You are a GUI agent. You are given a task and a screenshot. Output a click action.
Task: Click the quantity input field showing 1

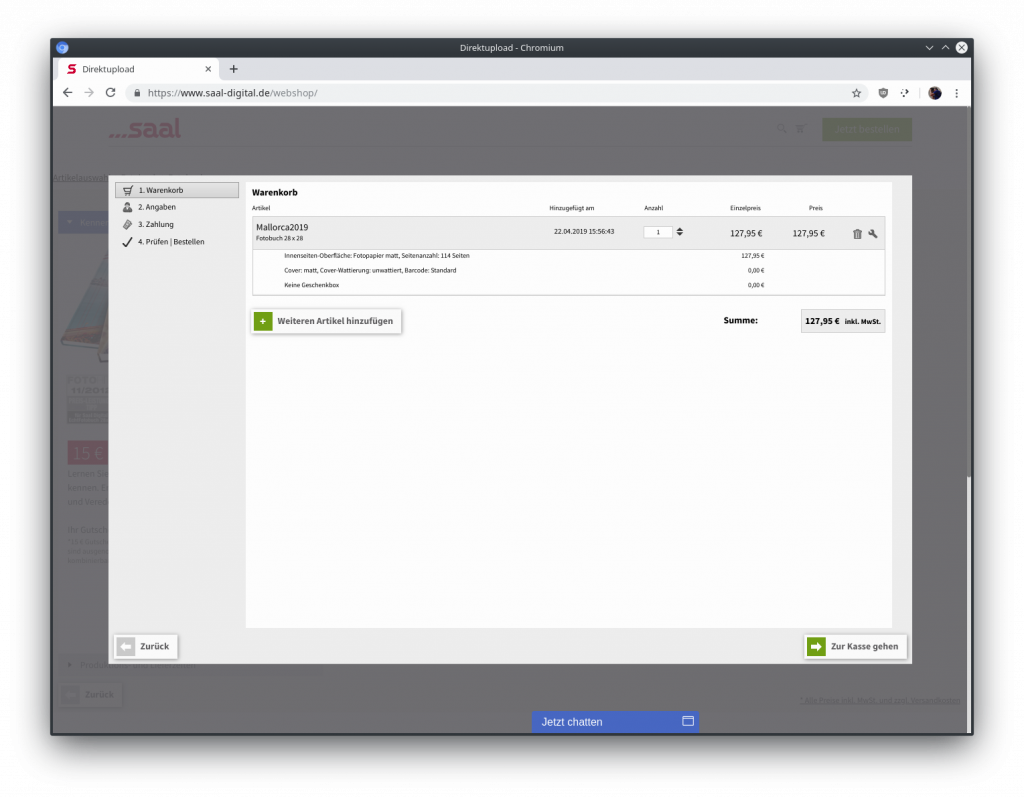658,232
